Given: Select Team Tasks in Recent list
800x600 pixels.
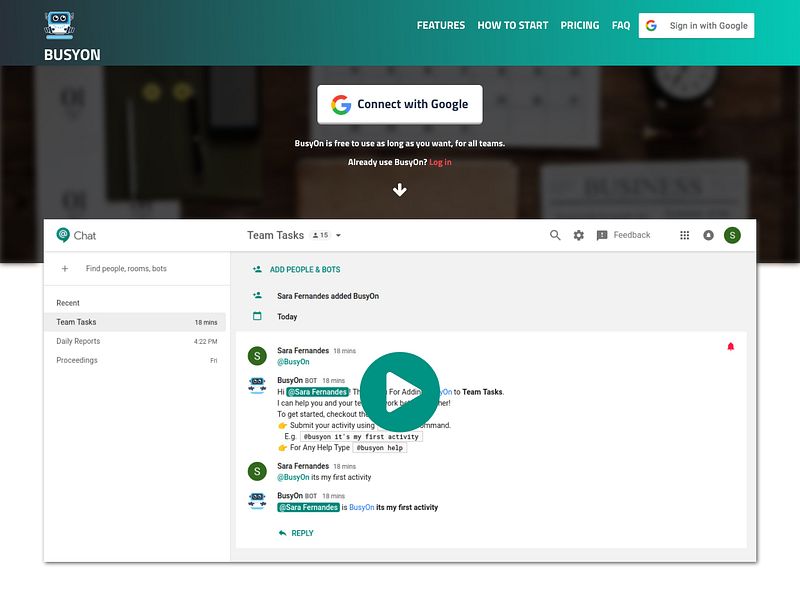Looking at the screenshot, I should [x=135, y=322].
